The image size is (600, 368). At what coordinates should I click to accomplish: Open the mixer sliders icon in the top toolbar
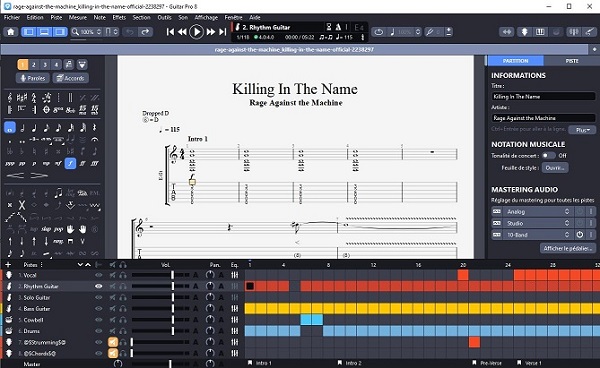point(574,32)
